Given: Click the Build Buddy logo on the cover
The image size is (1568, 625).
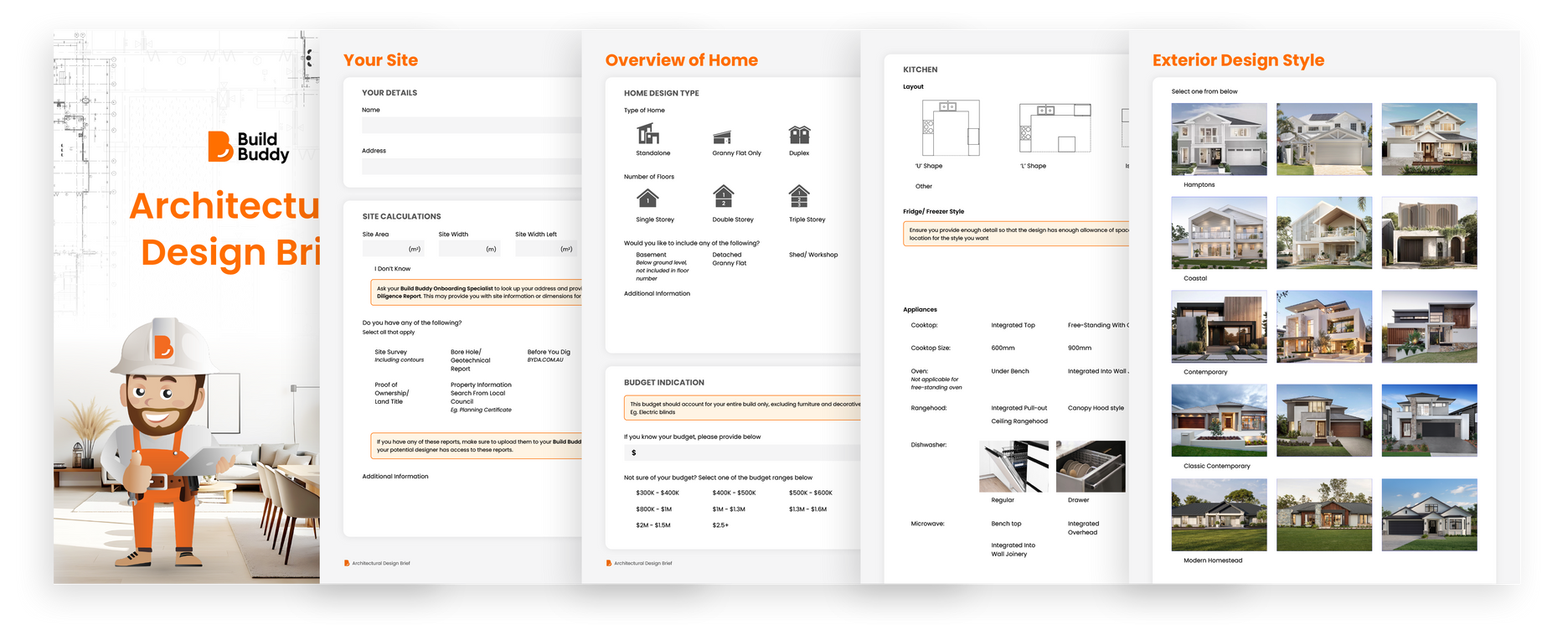Looking at the screenshot, I should 249,147.
